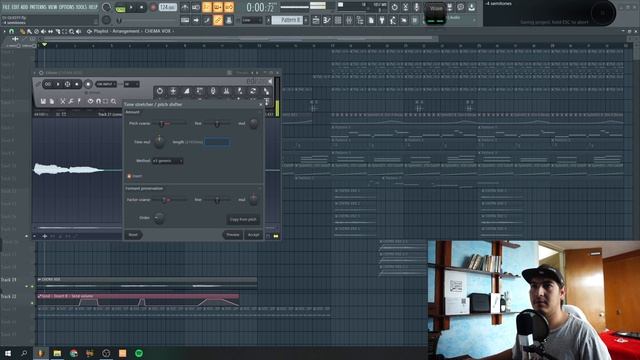Toggle Edison loop playback button

pyautogui.click(x=48, y=84)
